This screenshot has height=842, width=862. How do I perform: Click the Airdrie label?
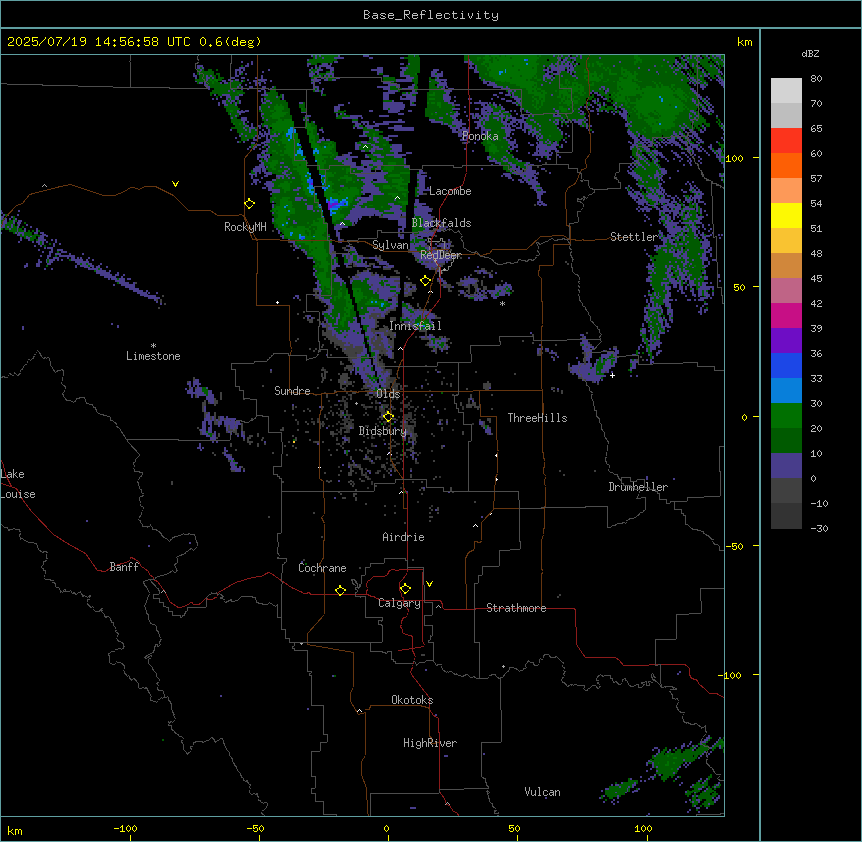pyautogui.click(x=404, y=537)
